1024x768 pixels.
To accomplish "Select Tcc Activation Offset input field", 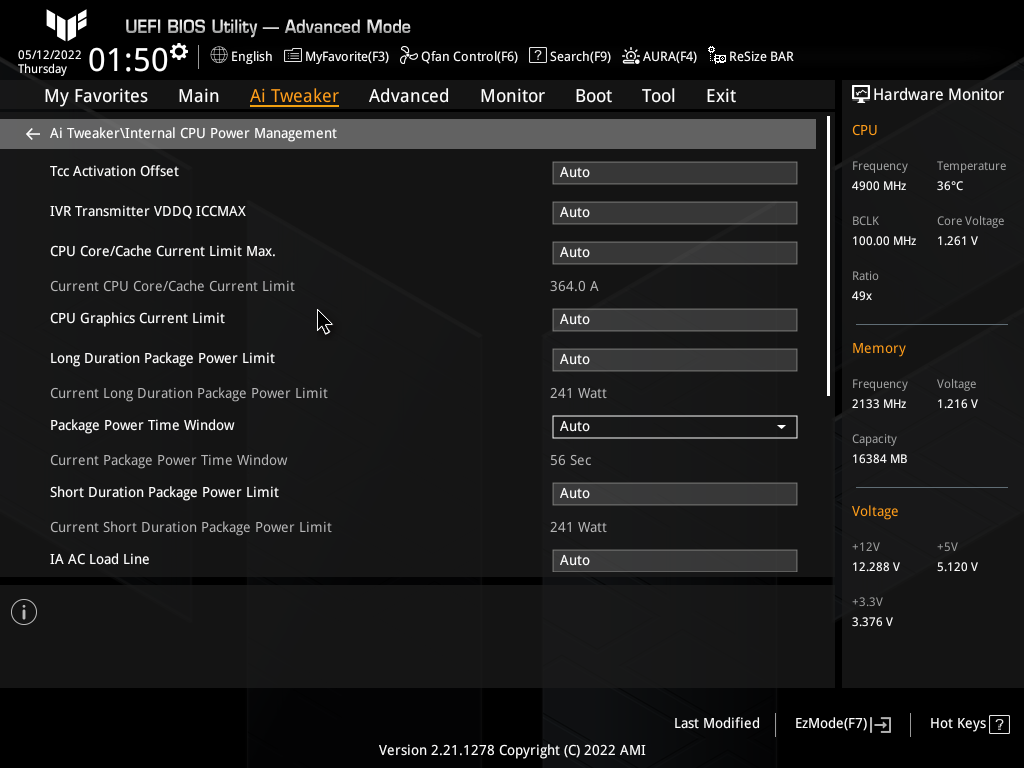I will [x=675, y=173].
